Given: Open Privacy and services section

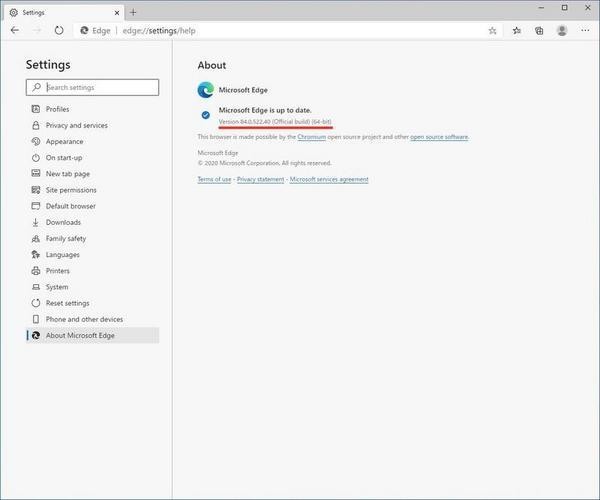Looking at the screenshot, I should tap(92, 125).
